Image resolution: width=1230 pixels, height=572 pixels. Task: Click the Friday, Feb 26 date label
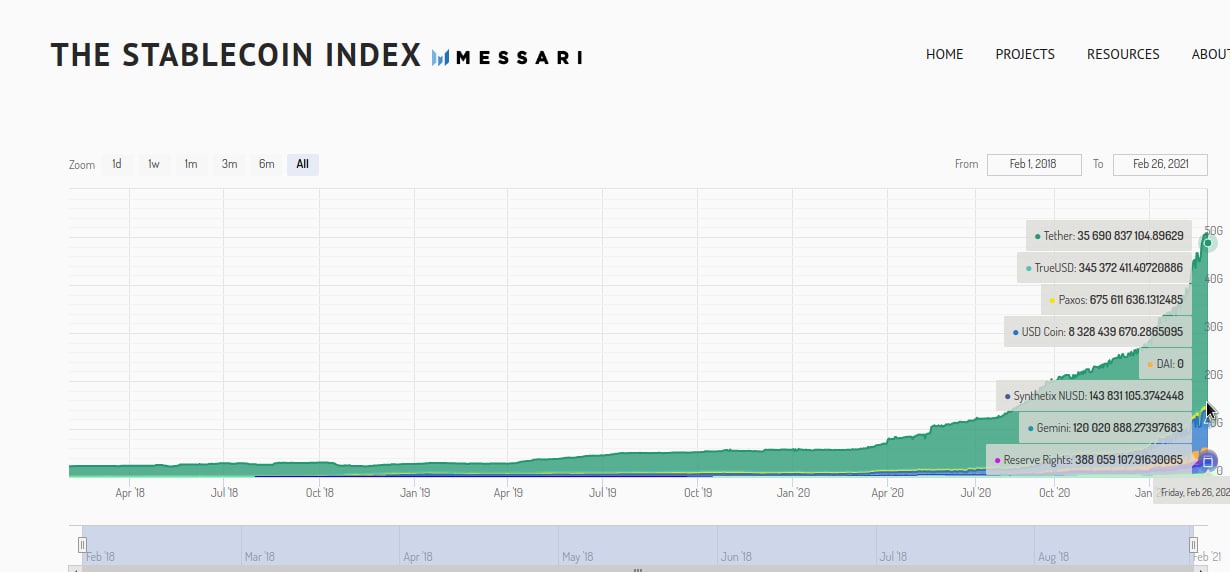point(1193,493)
